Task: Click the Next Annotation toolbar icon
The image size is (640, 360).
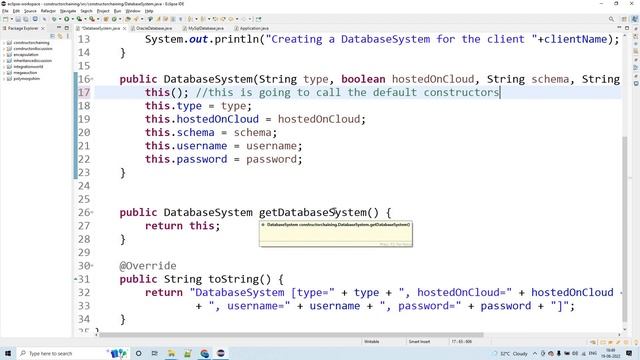Action: coord(190,19)
